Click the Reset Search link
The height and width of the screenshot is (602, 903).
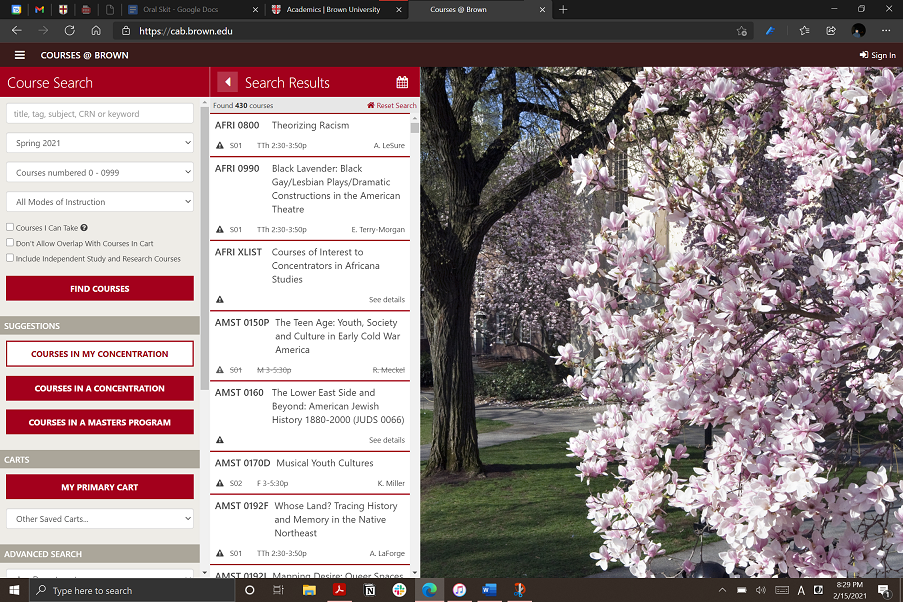pyautogui.click(x=392, y=105)
